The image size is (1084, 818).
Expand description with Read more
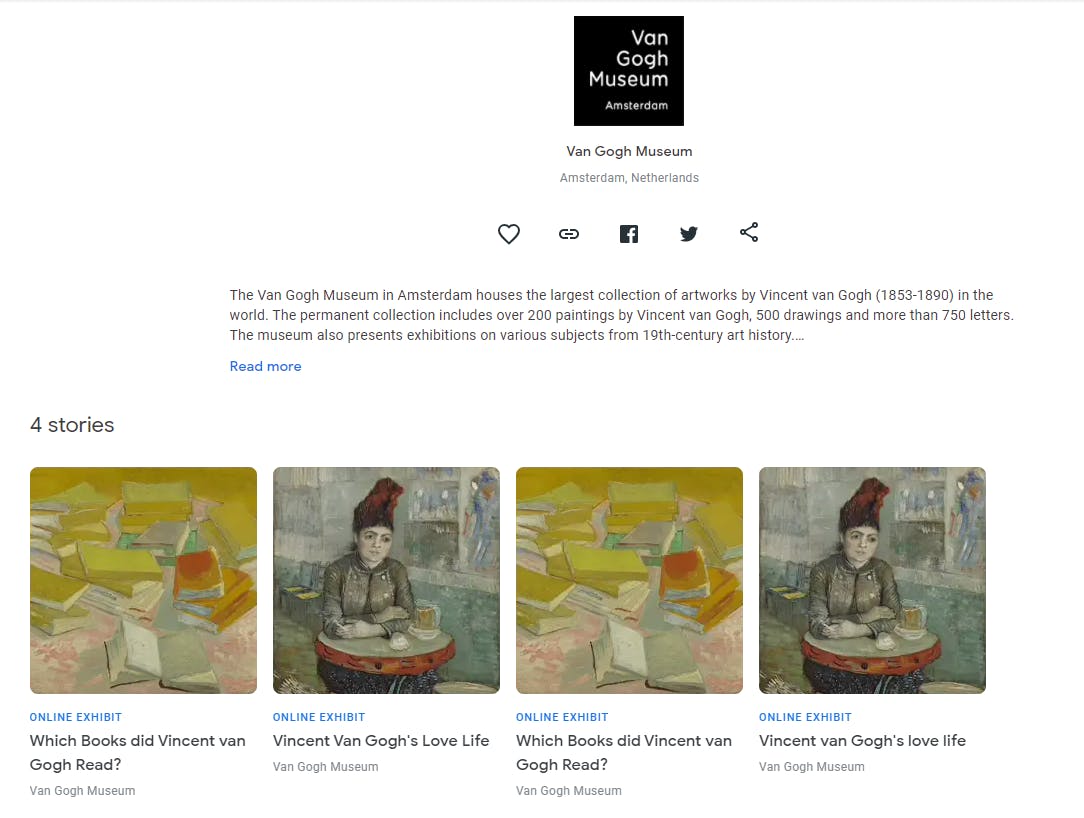coord(265,366)
